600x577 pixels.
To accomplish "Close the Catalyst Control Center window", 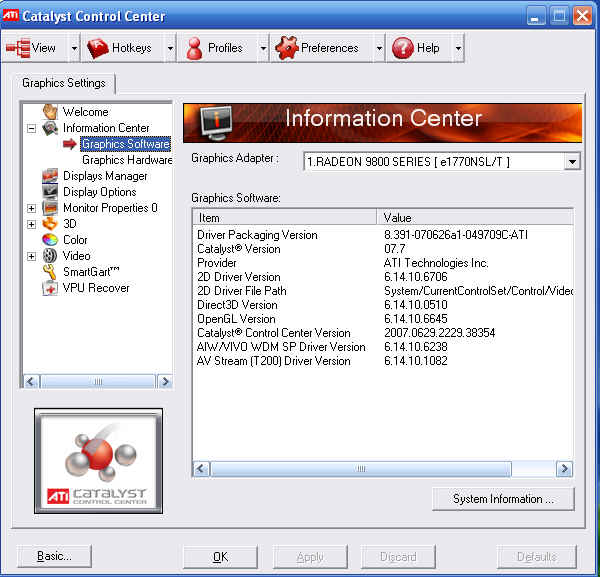I will (582, 16).
